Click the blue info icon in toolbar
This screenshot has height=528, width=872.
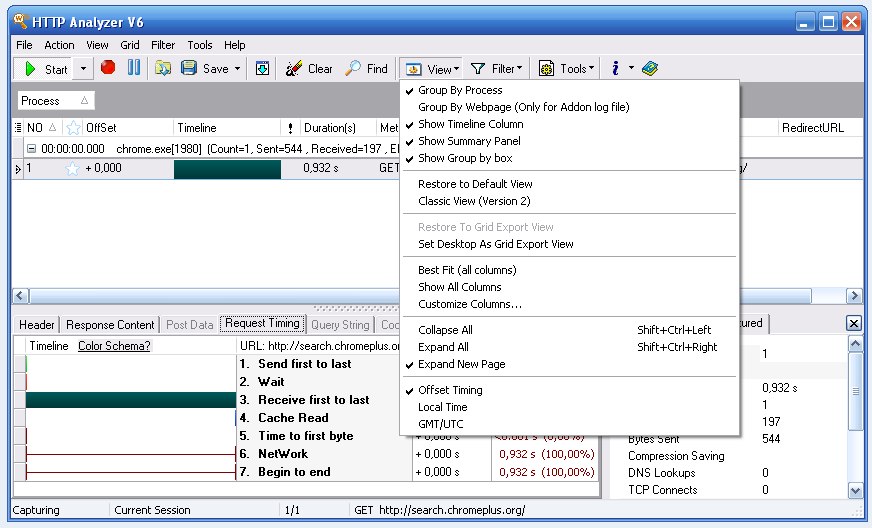[616, 68]
